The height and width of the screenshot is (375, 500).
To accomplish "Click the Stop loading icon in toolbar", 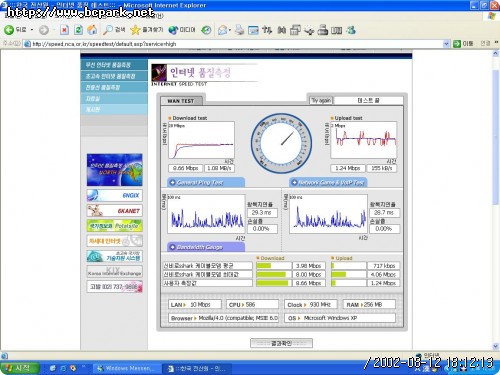I will (x=64, y=30).
